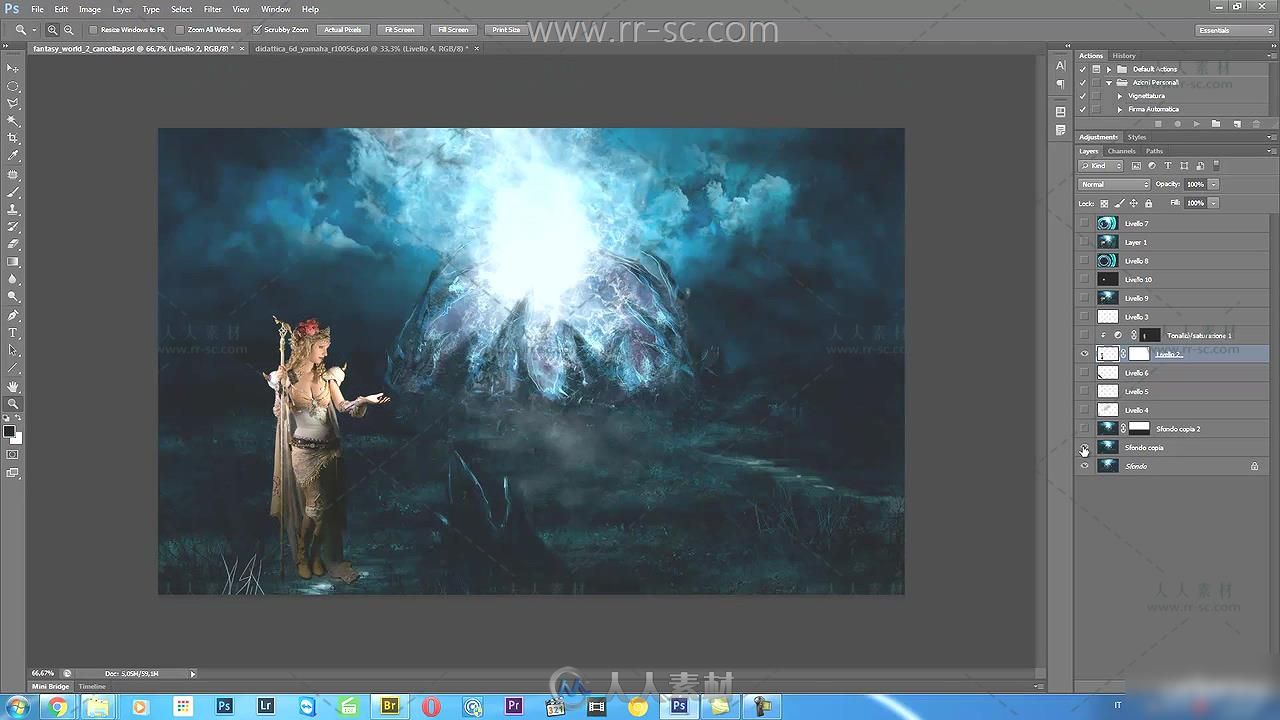The height and width of the screenshot is (720, 1280).
Task: Click Zoom In icon in options bar
Action: click(53, 30)
